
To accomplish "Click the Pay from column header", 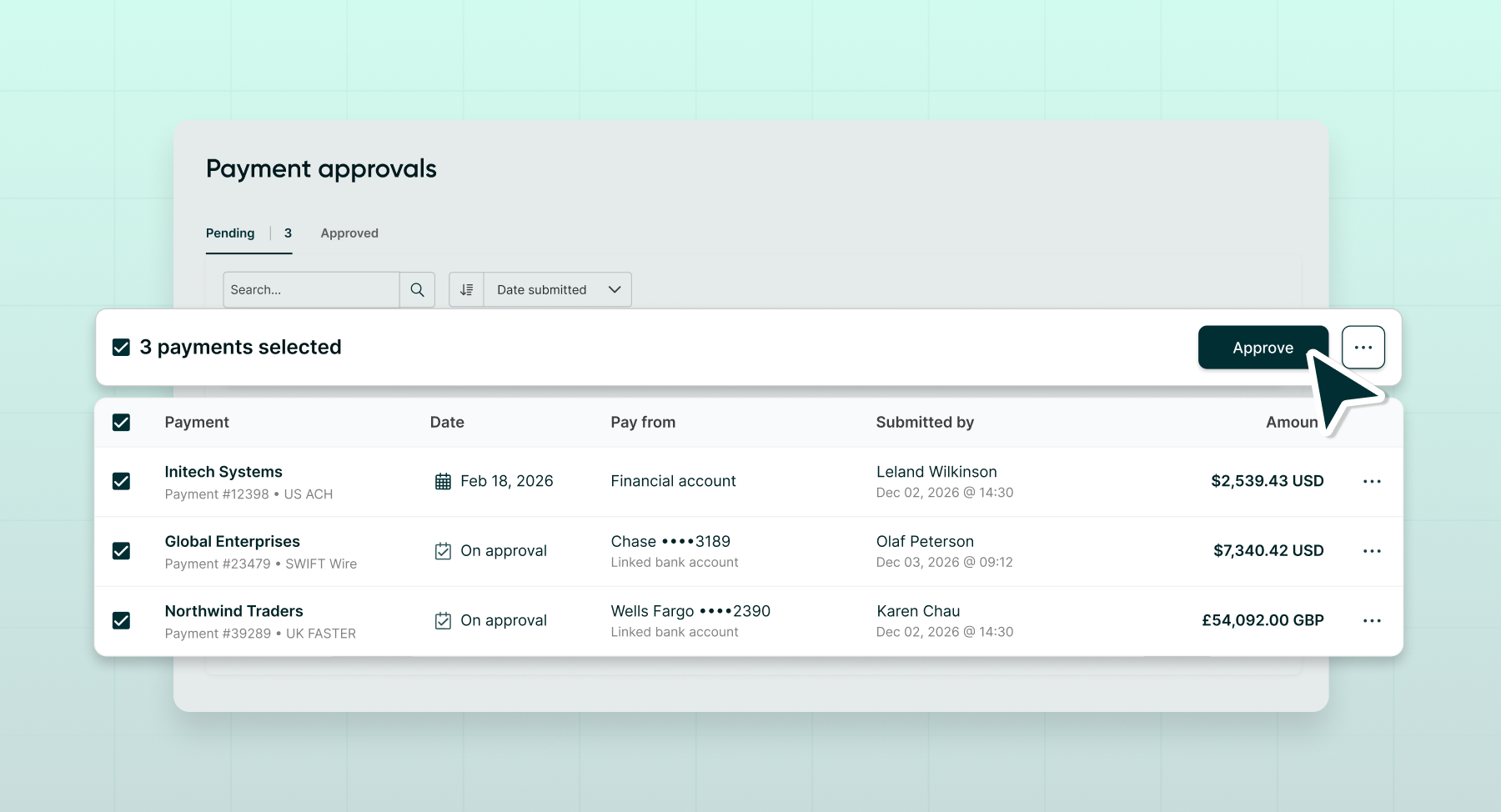I will pos(643,423).
